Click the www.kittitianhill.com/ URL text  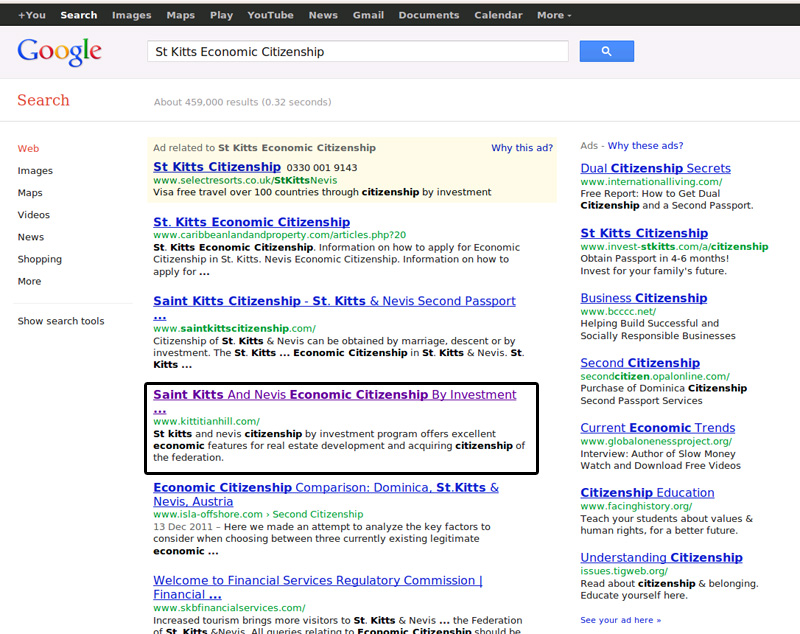point(207,421)
